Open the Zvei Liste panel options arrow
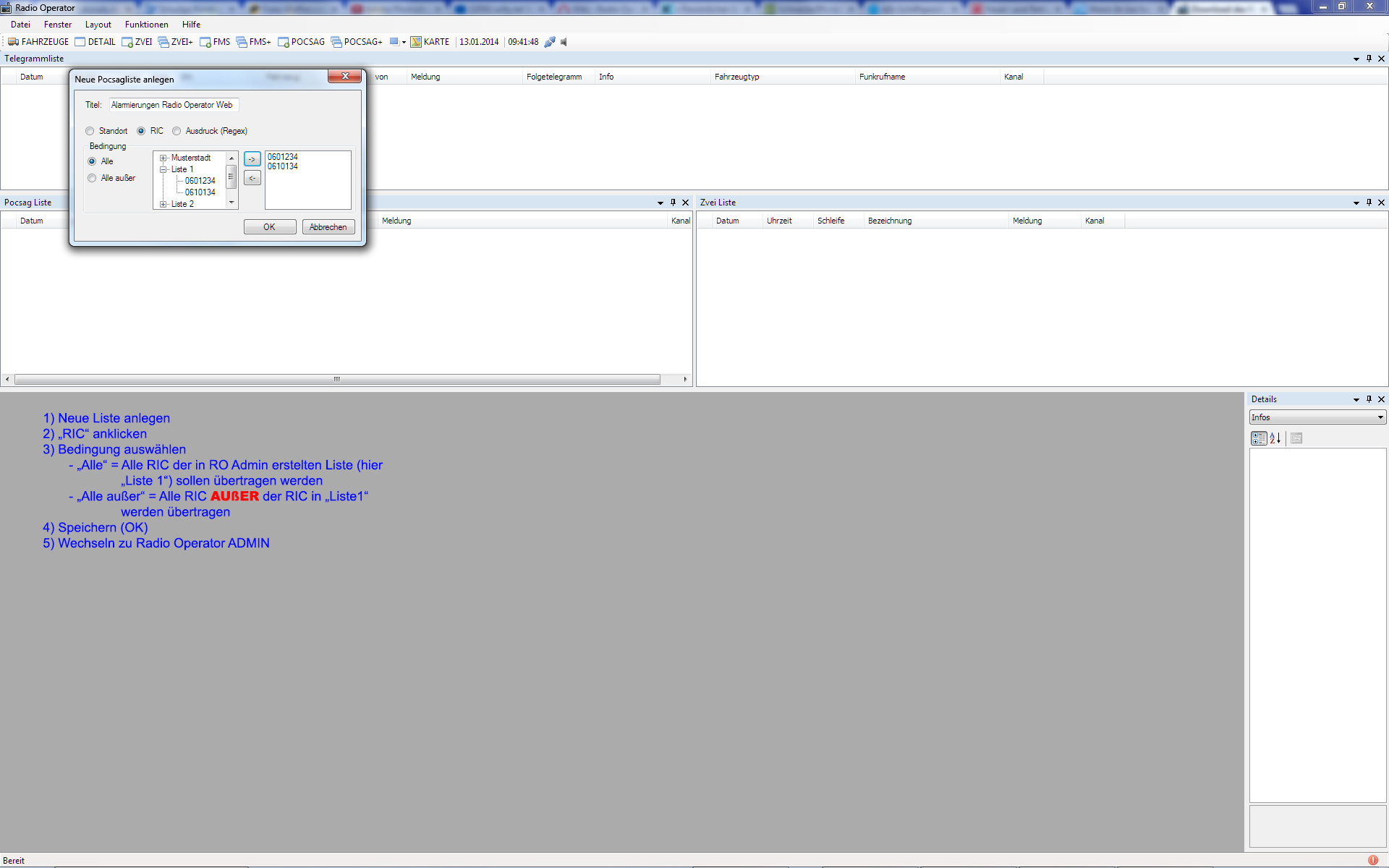1389x868 pixels. pyautogui.click(x=1356, y=203)
